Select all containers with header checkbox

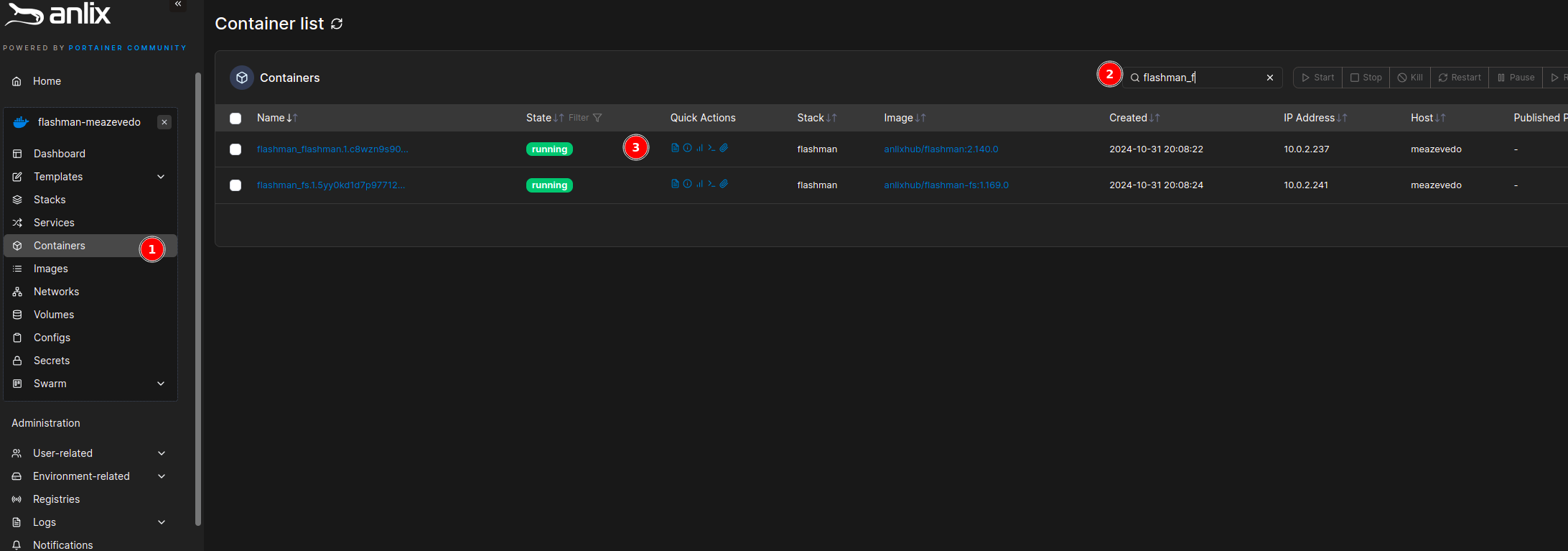click(235, 119)
